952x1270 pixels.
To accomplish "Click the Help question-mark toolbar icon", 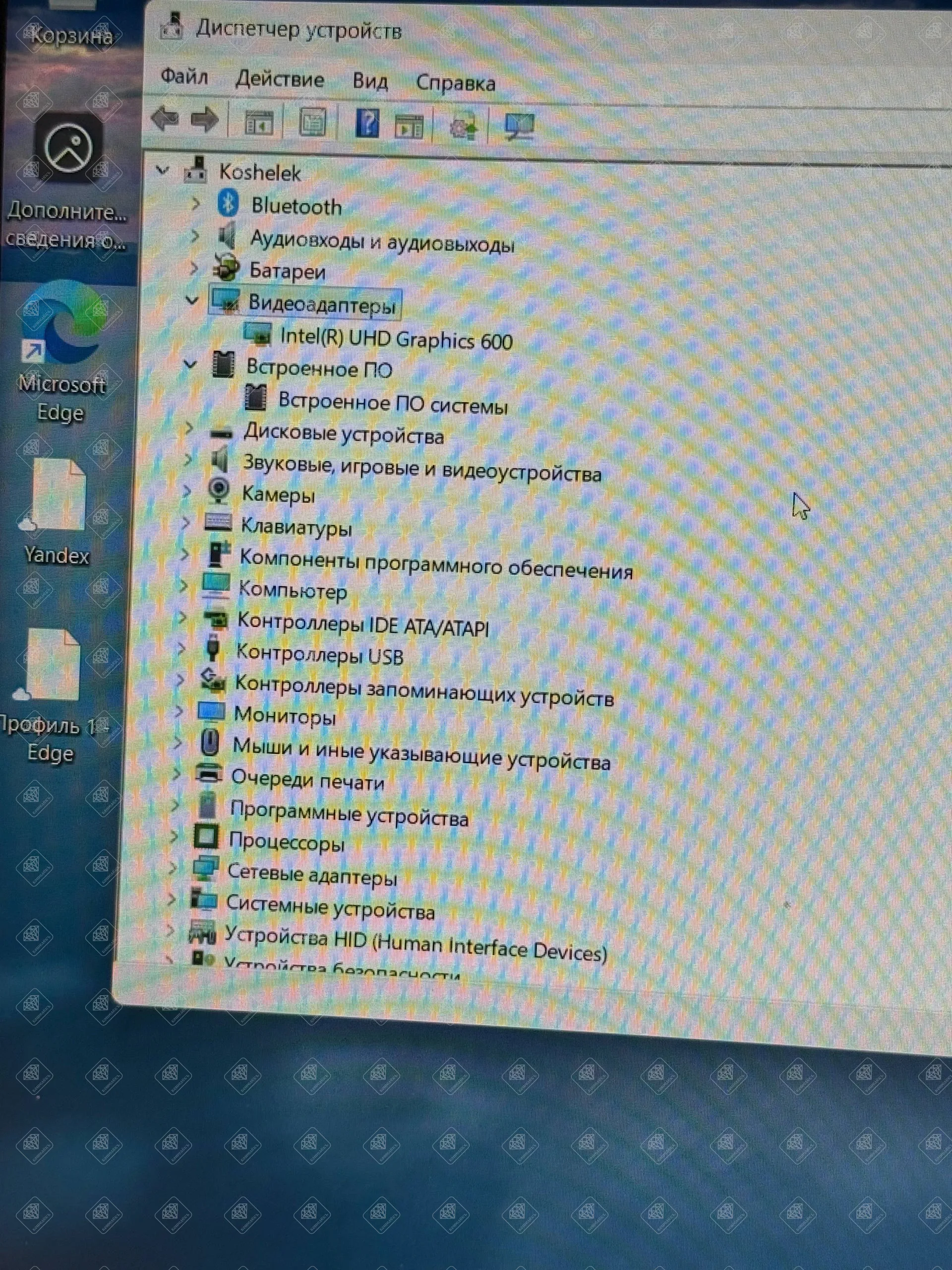I will (367, 123).
